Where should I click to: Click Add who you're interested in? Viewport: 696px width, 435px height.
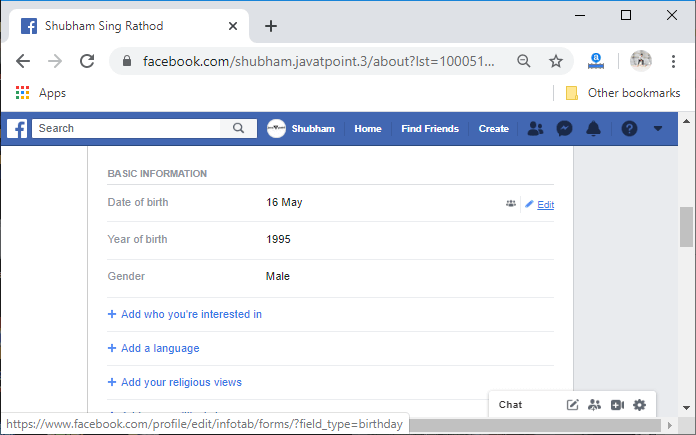(191, 314)
